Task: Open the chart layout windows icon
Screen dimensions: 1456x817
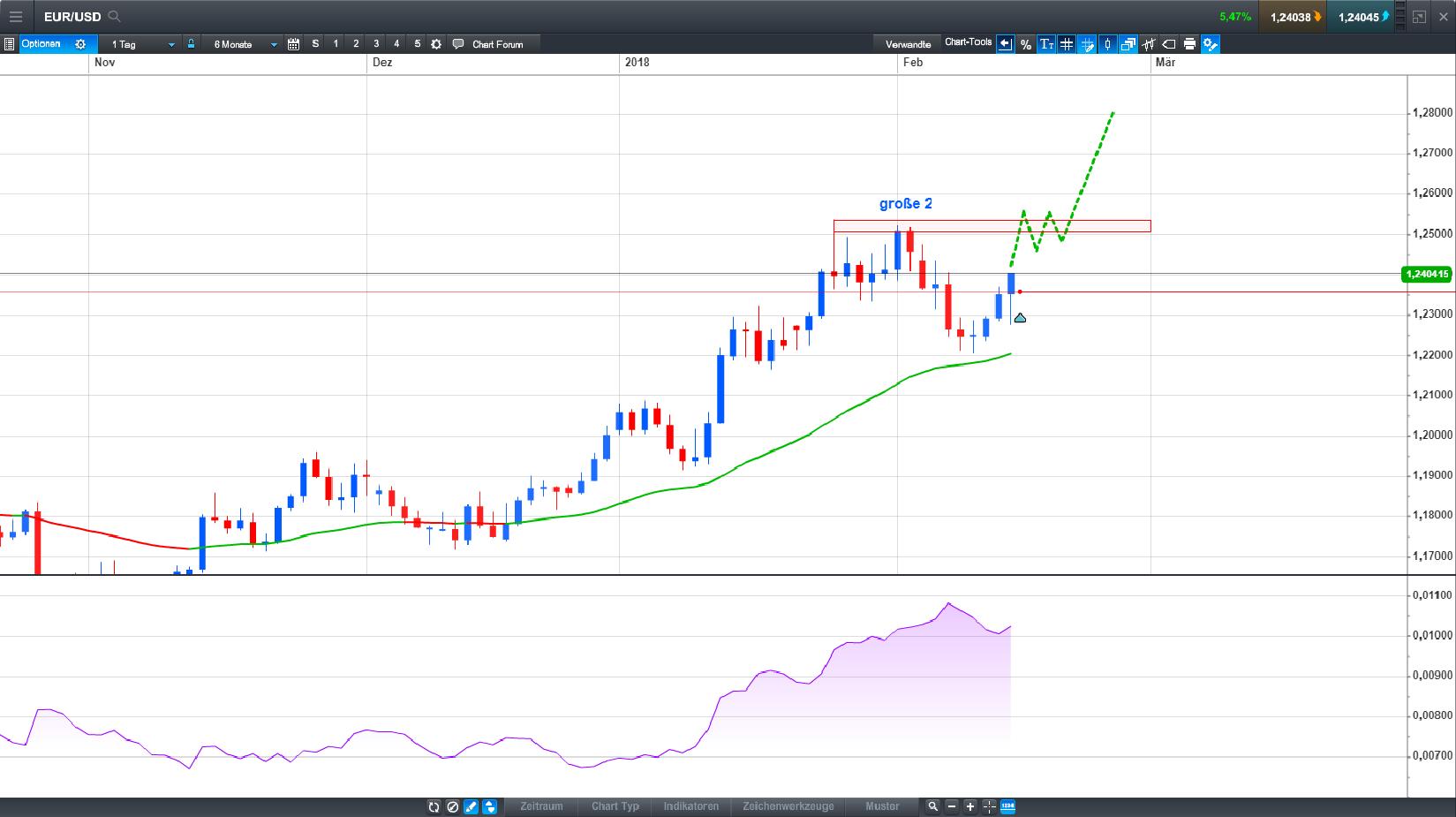Action: [x=1127, y=44]
